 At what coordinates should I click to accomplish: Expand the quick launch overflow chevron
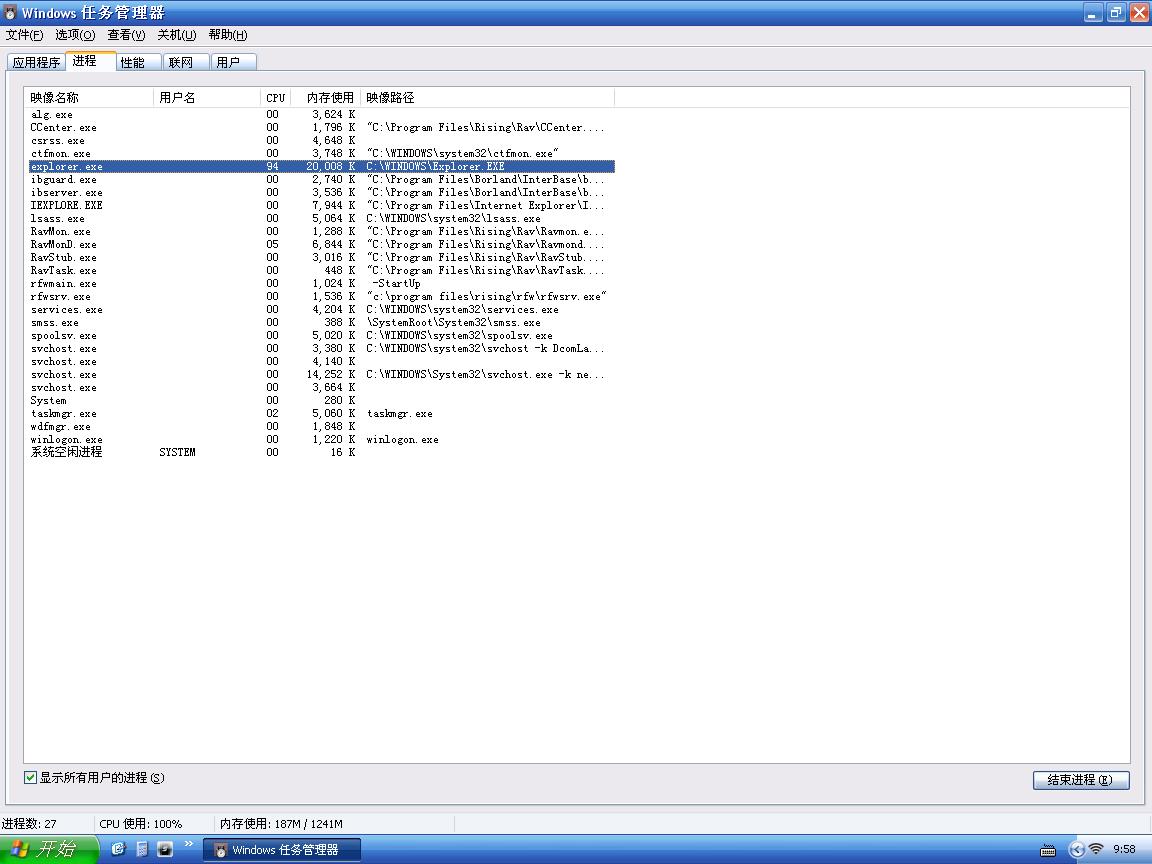(188, 843)
